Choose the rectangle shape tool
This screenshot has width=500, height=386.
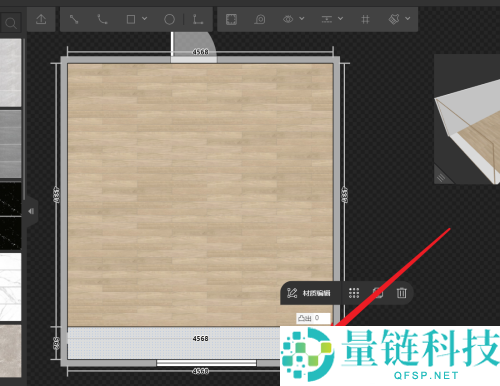(131, 19)
